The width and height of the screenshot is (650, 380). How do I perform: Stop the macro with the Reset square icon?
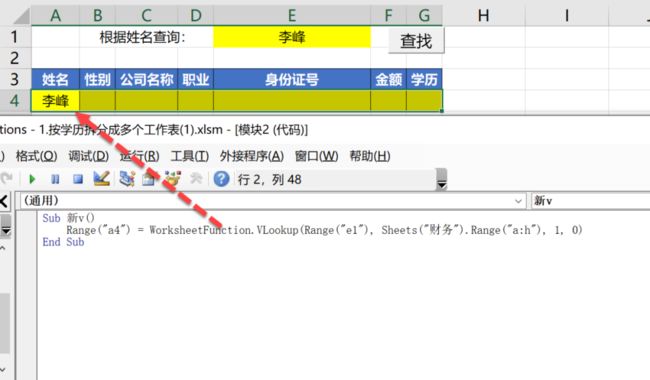pyautogui.click(x=78, y=179)
